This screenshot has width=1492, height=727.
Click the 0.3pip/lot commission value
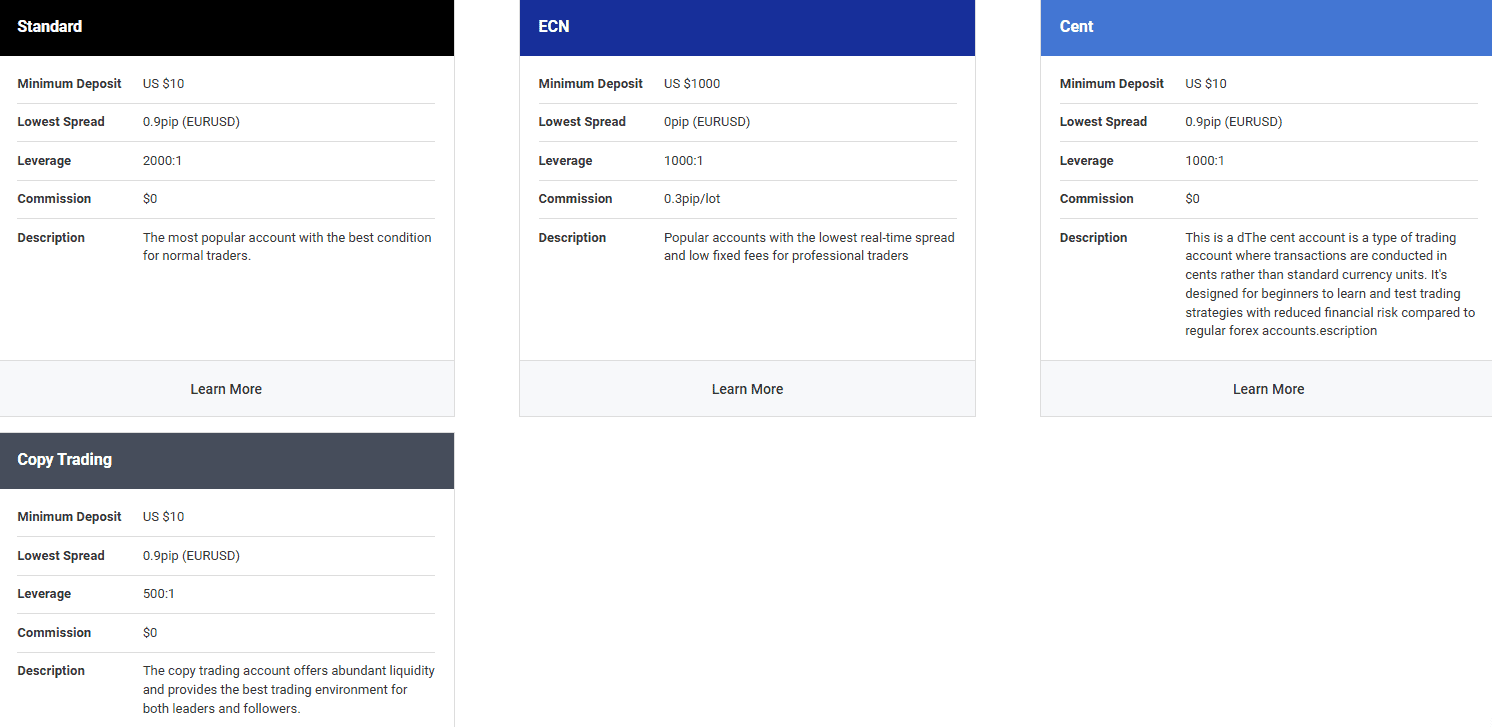(692, 198)
